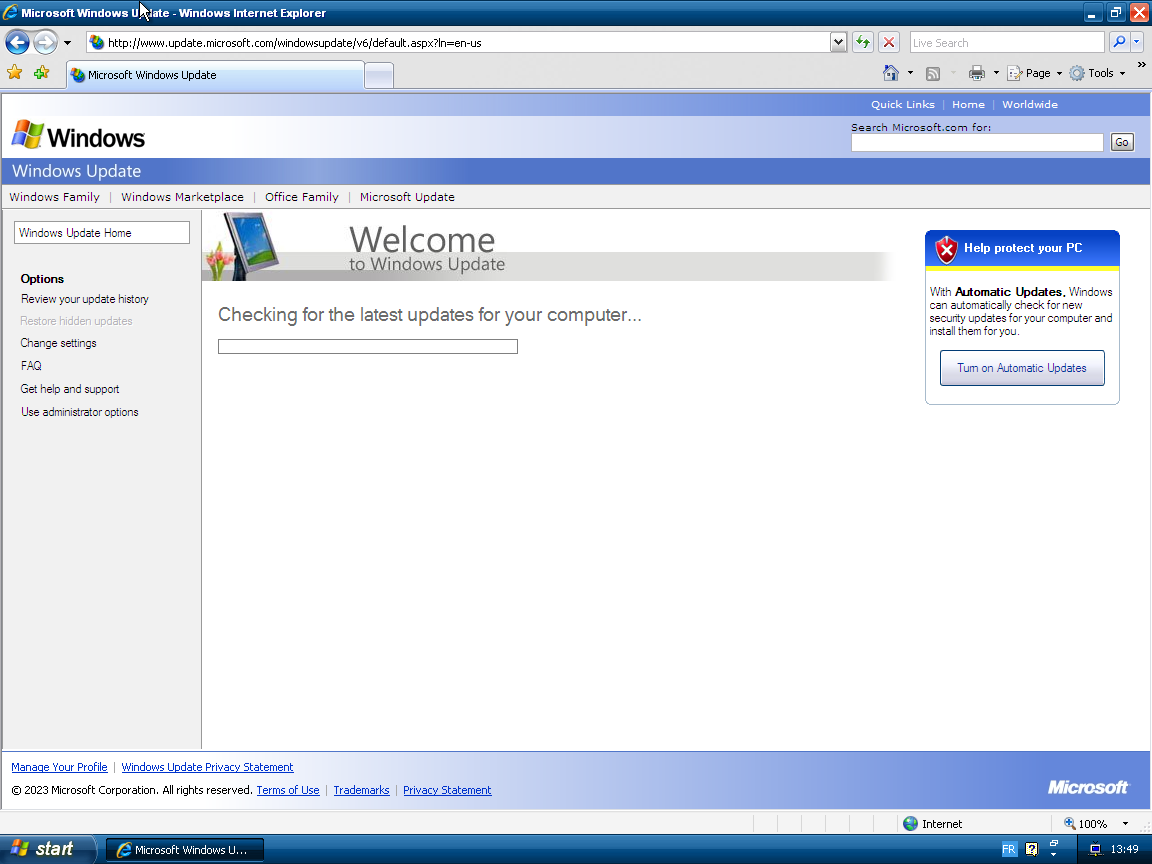
Task: Expand the toolbar overflow chevron
Action: (x=1142, y=65)
